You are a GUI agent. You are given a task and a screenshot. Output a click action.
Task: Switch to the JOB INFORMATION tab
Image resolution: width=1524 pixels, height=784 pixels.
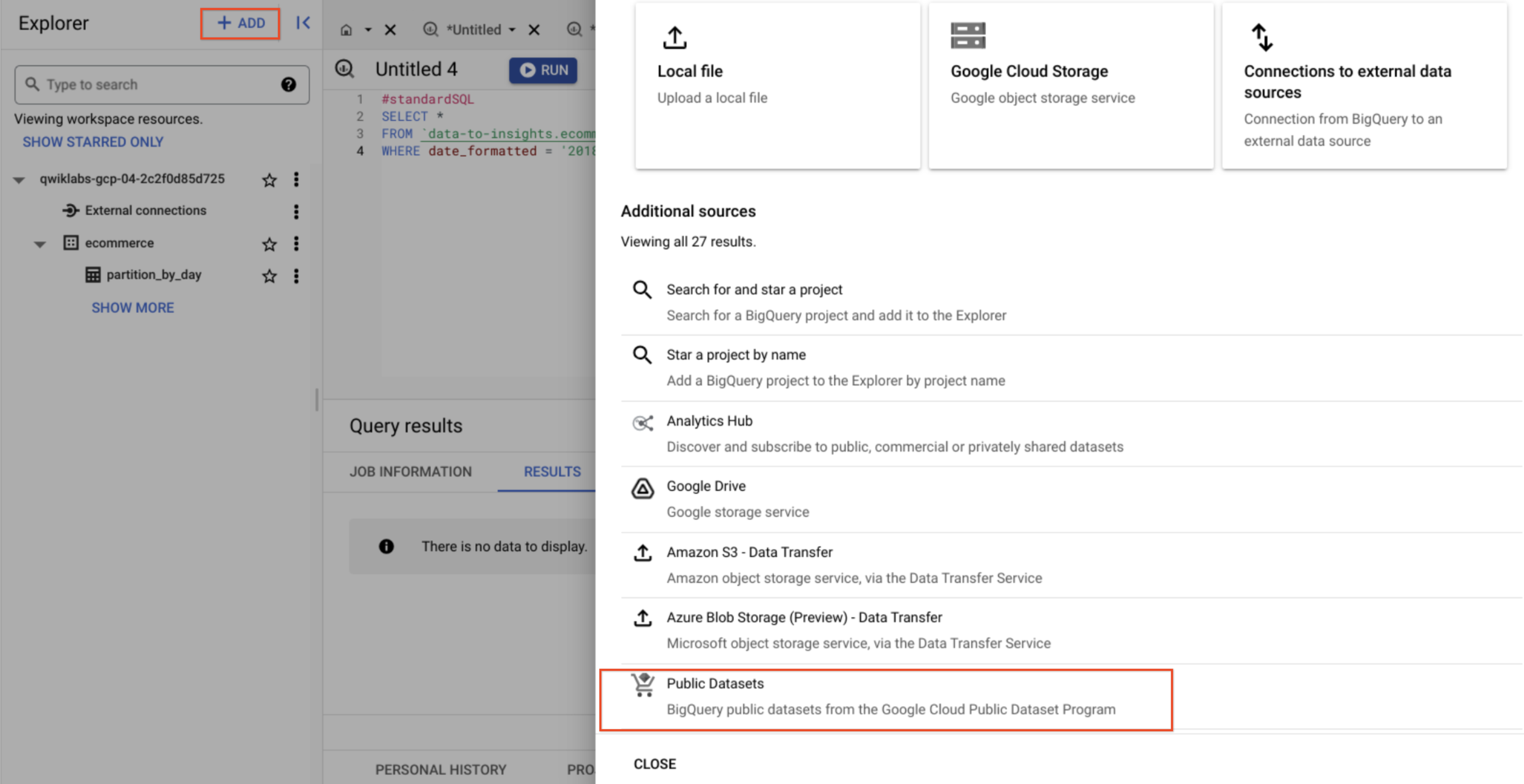pos(410,472)
